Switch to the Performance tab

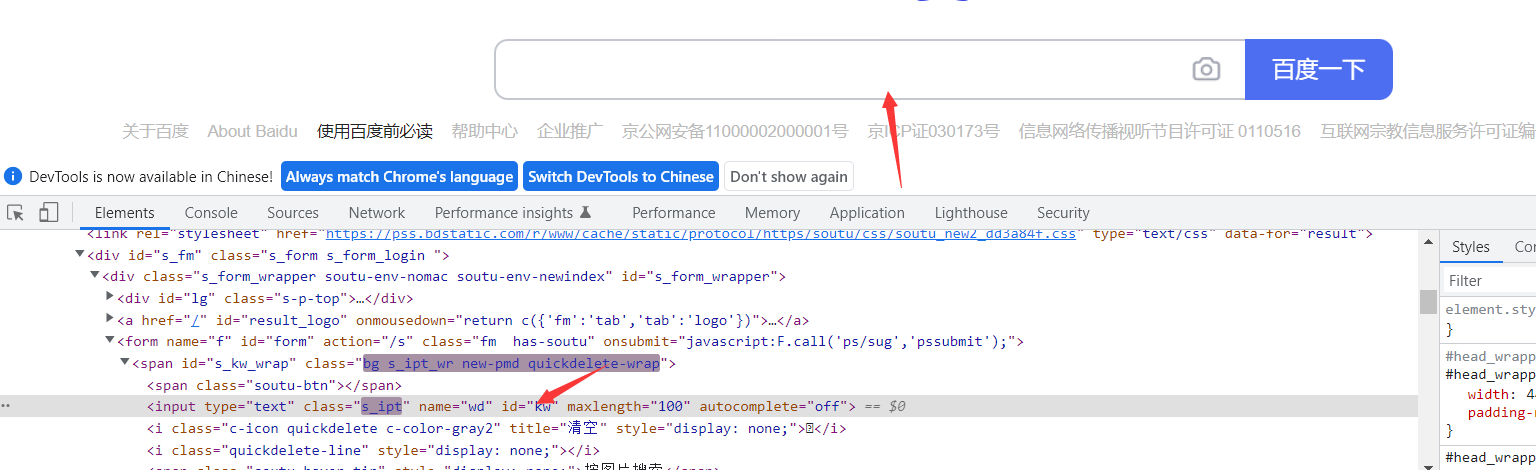[x=674, y=212]
